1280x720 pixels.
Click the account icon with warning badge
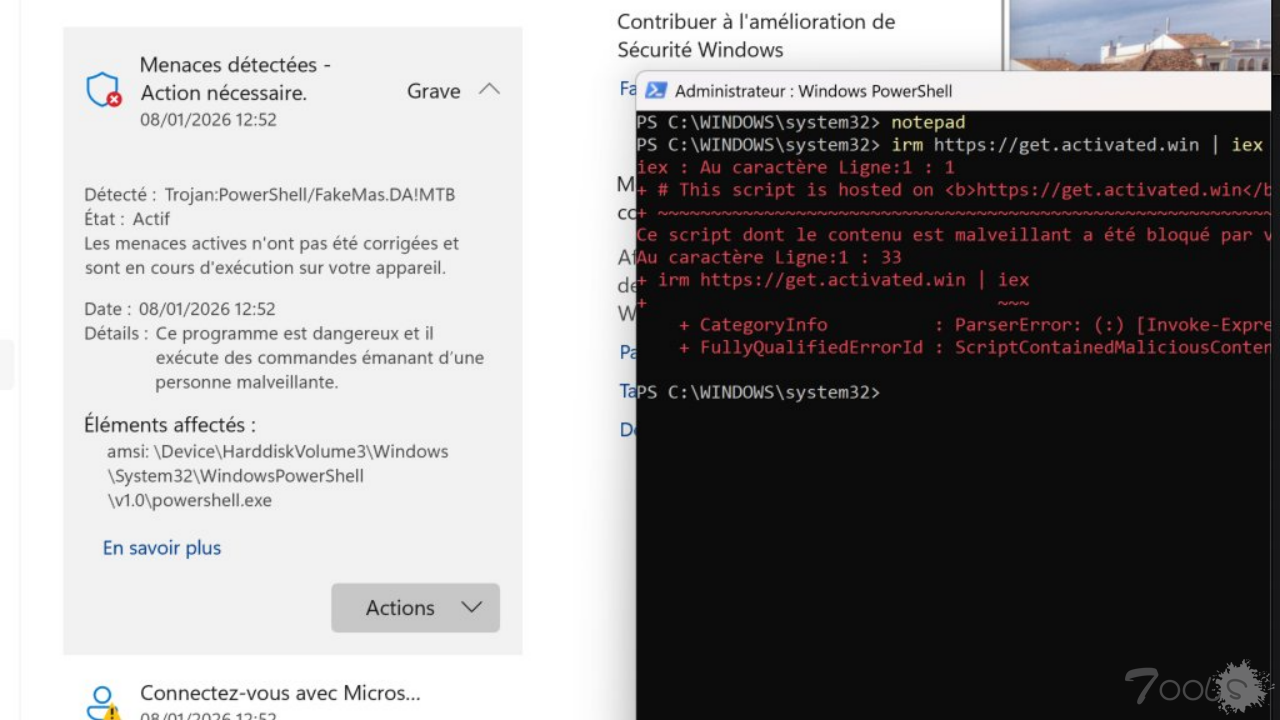pos(103,702)
